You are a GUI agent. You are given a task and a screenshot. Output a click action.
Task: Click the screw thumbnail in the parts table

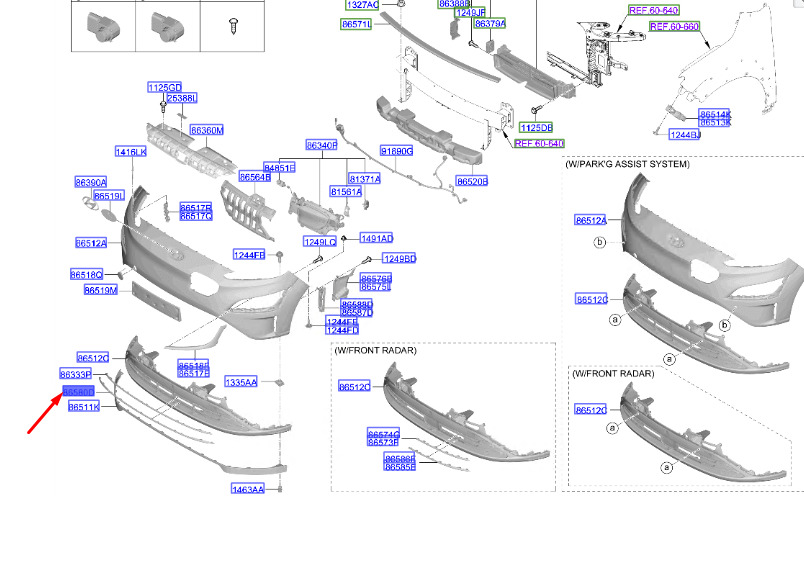coord(233,25)
